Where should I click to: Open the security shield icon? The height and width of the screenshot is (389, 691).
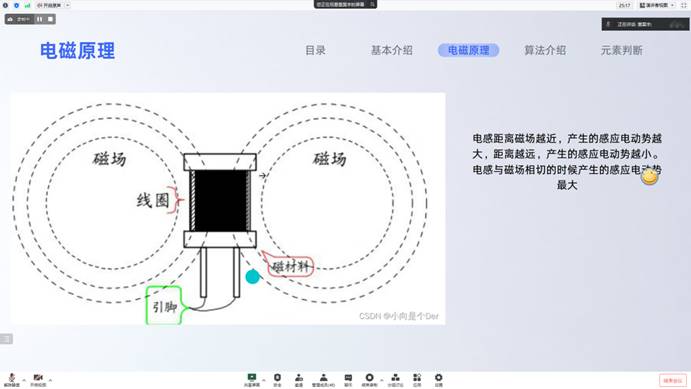(277, 379)
